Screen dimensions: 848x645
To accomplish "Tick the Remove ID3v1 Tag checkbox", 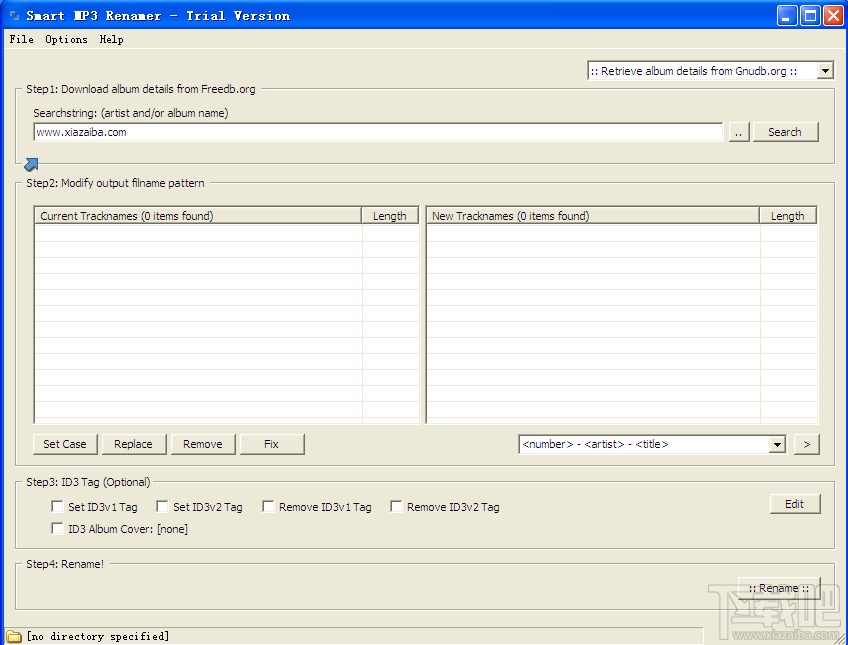I will point(268,507).
